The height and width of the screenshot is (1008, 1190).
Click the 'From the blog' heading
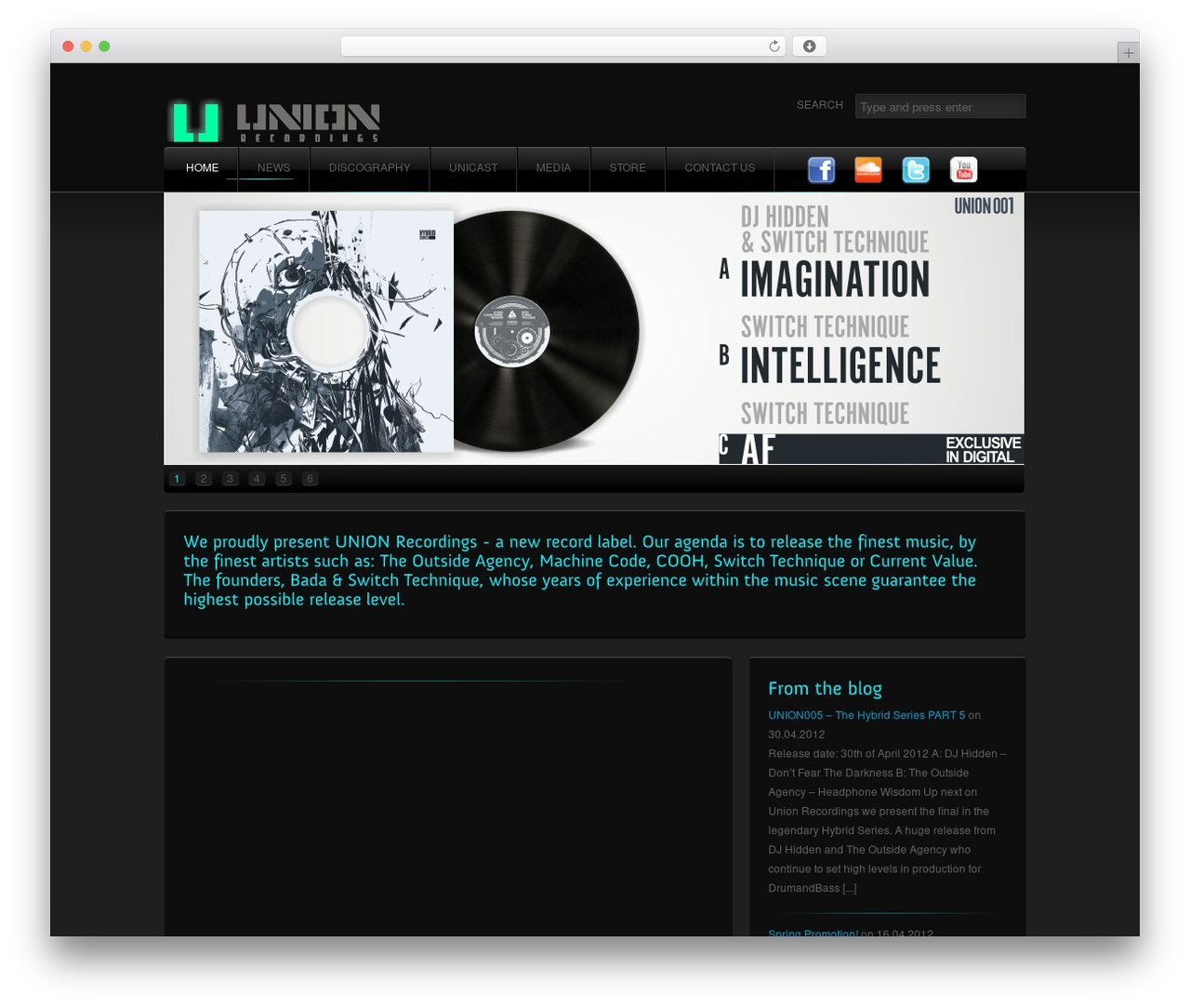pos(825,688)
